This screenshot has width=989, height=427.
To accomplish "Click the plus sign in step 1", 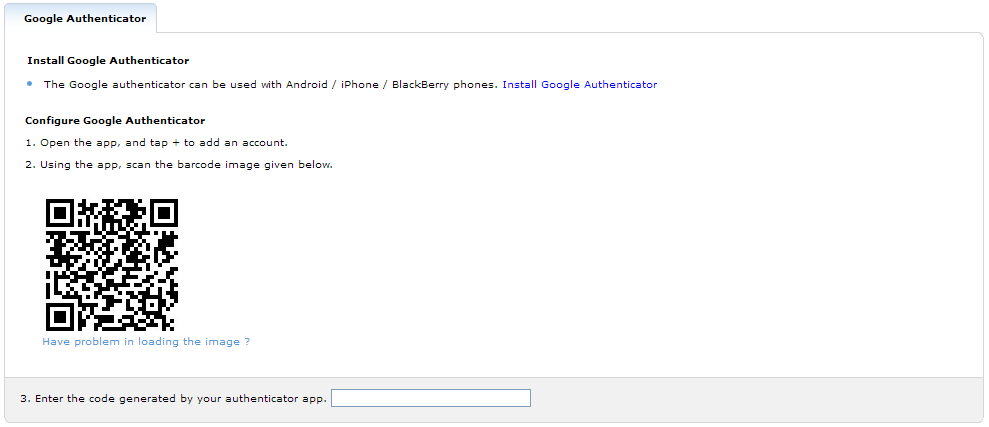I will coord(175,142).
